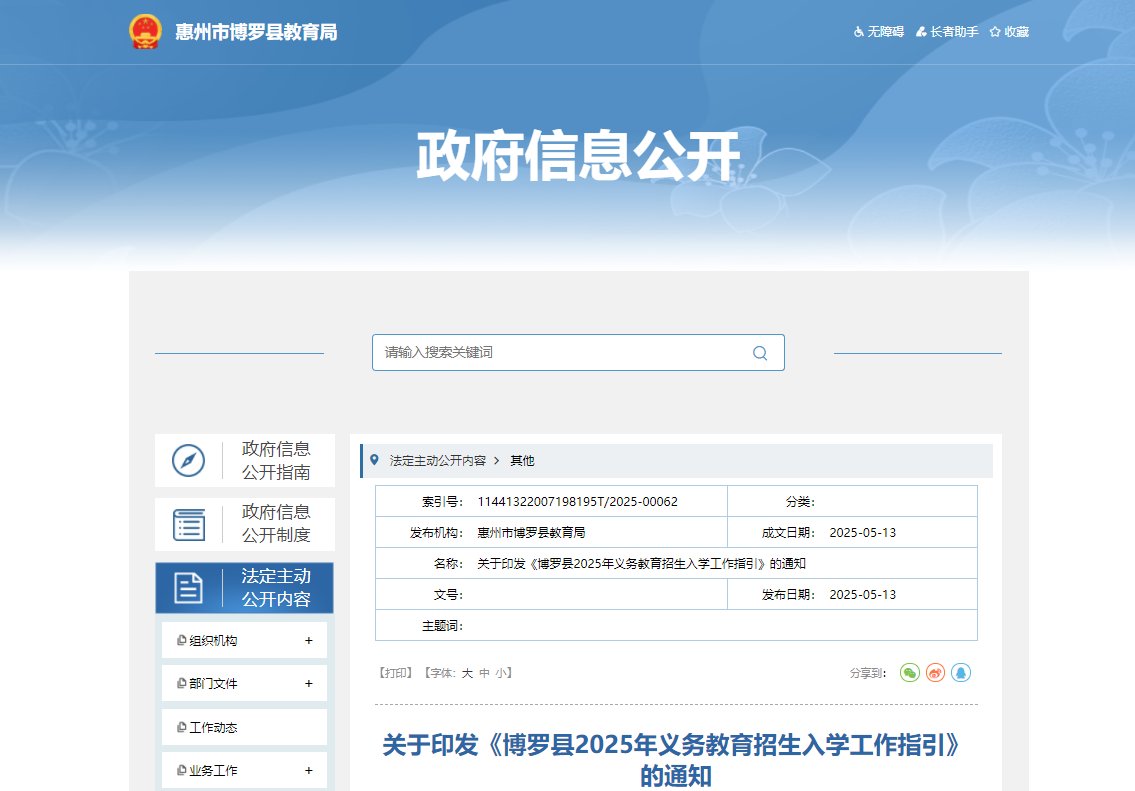This screenshot has height=791, width=1135.
Task: Click the 工作动态 copy icon
Action: click(182, 727)
